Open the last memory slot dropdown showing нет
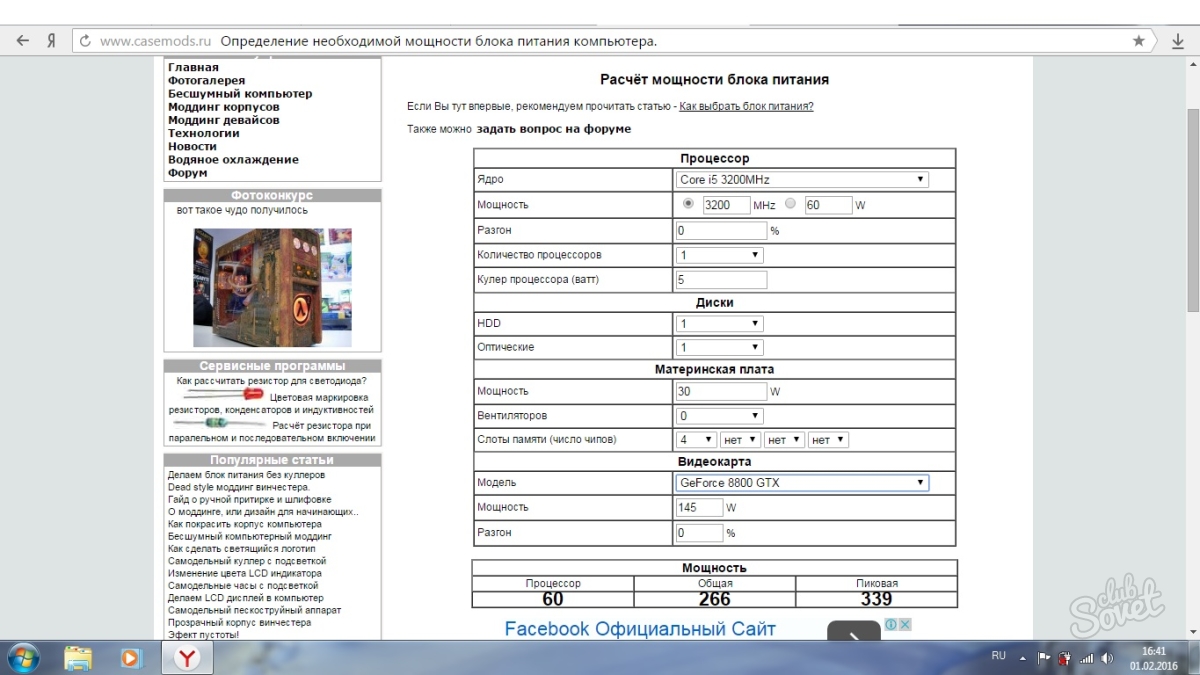This screenshot has height=675, width=1200. (828, 440)
